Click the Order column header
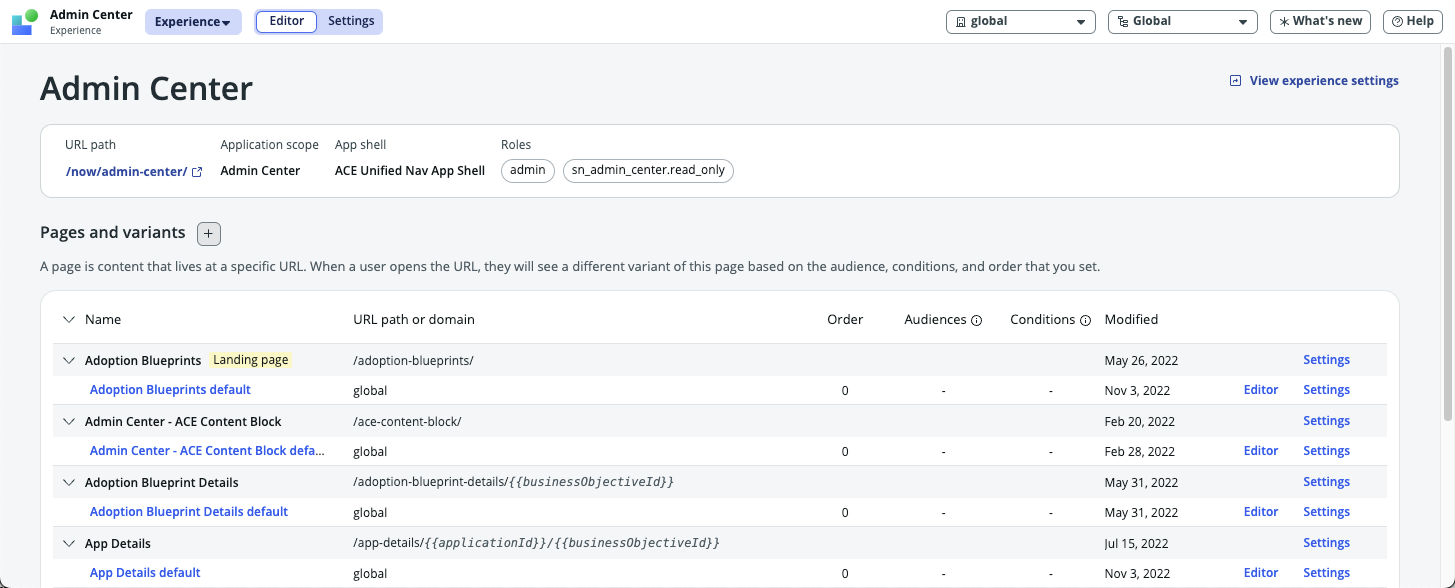Screen dimensions: 1455x588 click(845, 320)
